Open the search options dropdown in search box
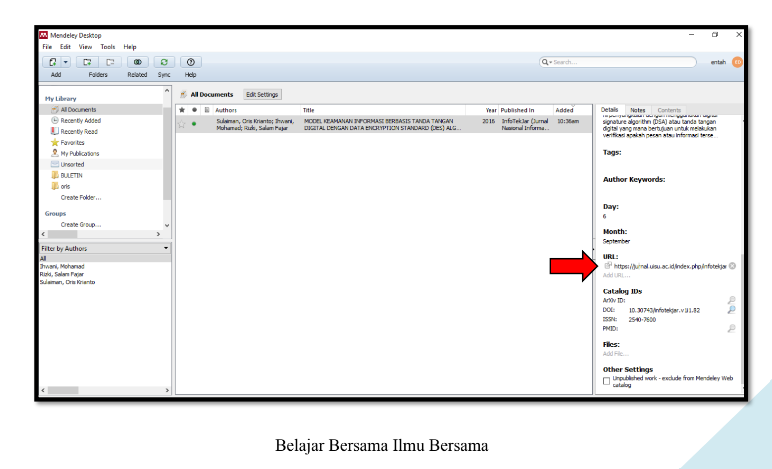772x469 pixels. [x=547, y=62]
